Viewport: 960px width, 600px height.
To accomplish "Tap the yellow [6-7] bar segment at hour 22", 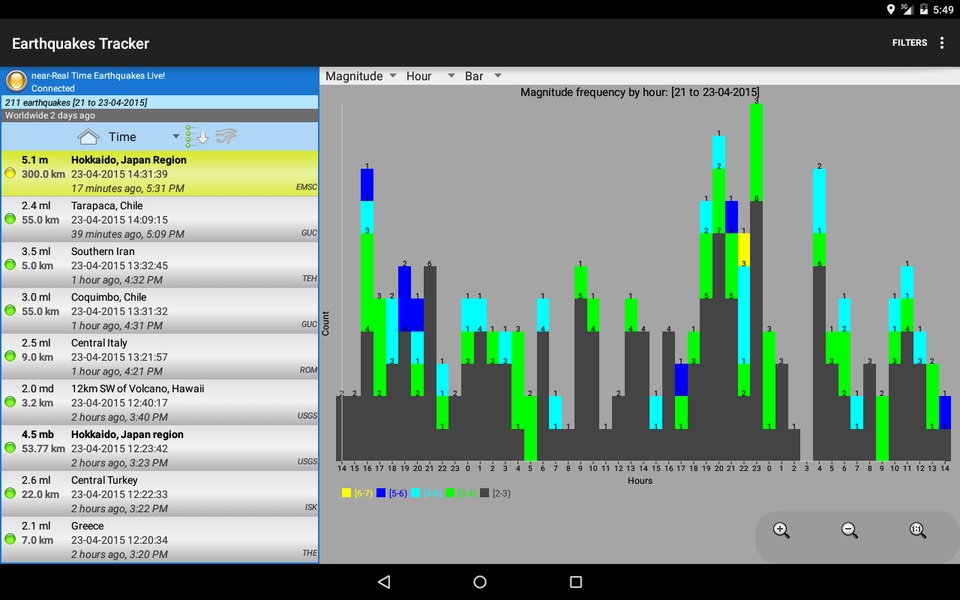I will tap(743, 249).
